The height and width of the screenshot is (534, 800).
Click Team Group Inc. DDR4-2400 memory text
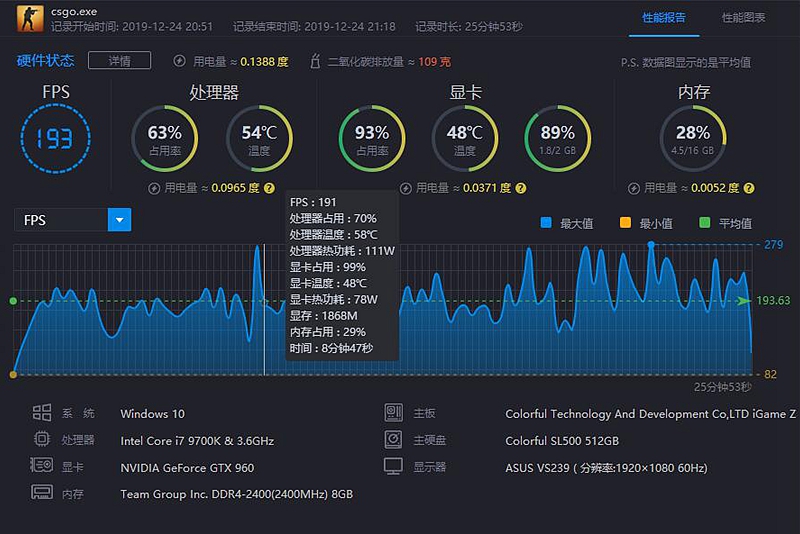coord(236,494)
